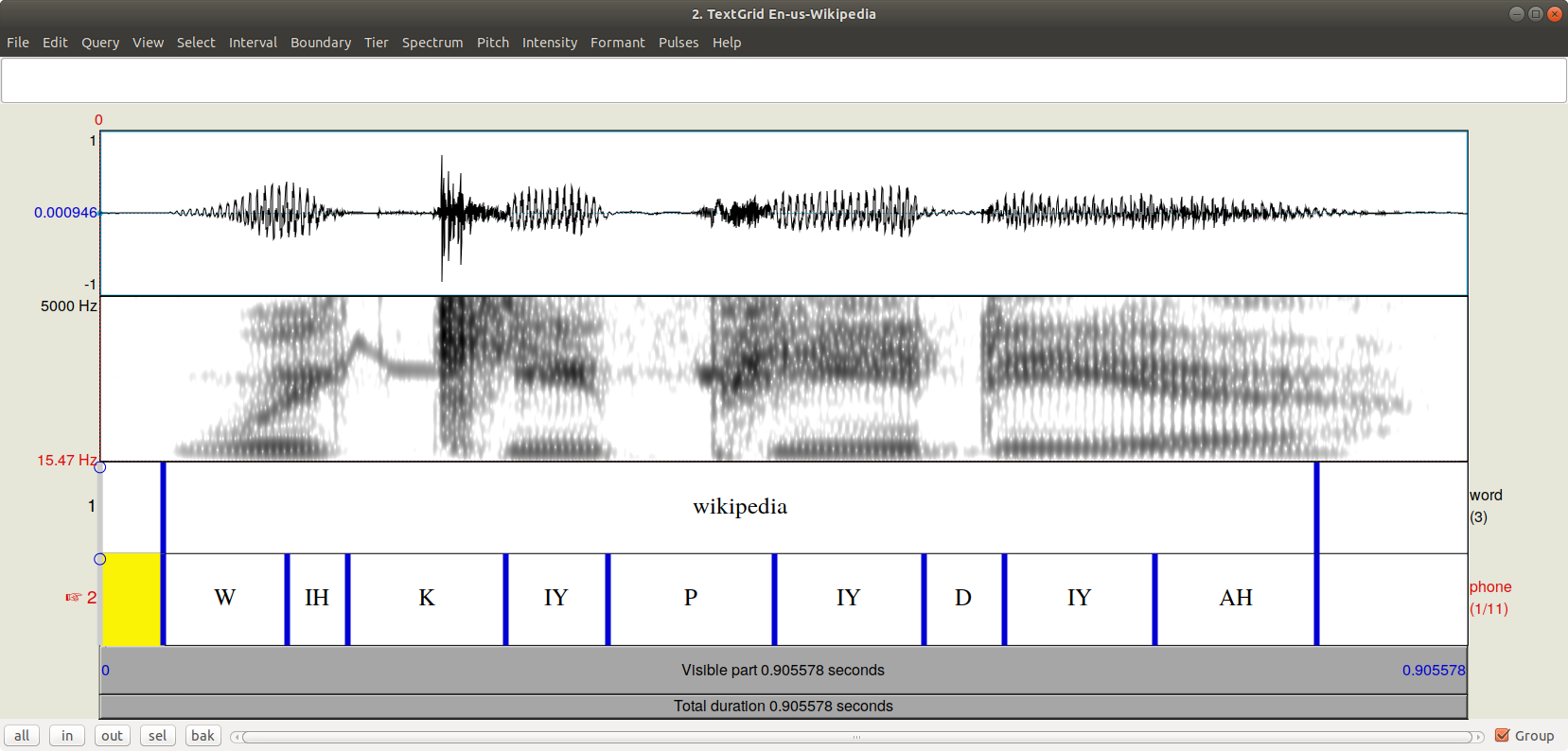This screenshot has width=1568, height=751.
Task: Select the 'wikipedia' word interval
Action: [739, 507]
